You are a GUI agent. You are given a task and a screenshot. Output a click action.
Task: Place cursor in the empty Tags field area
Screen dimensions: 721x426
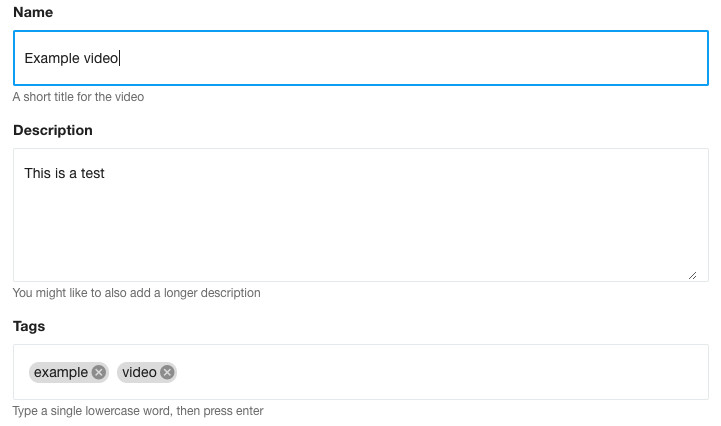pyautogui.click(x=440, y=372)
